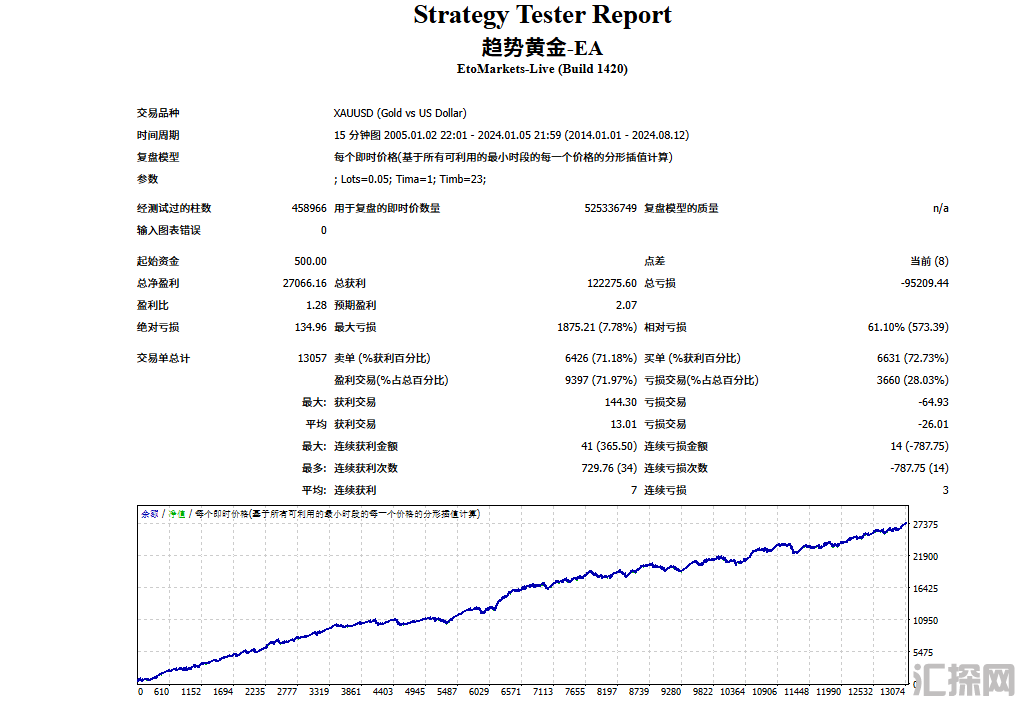Select largest loss trade -64.93
Viewport: 1035px width, 704px height.
933,402
